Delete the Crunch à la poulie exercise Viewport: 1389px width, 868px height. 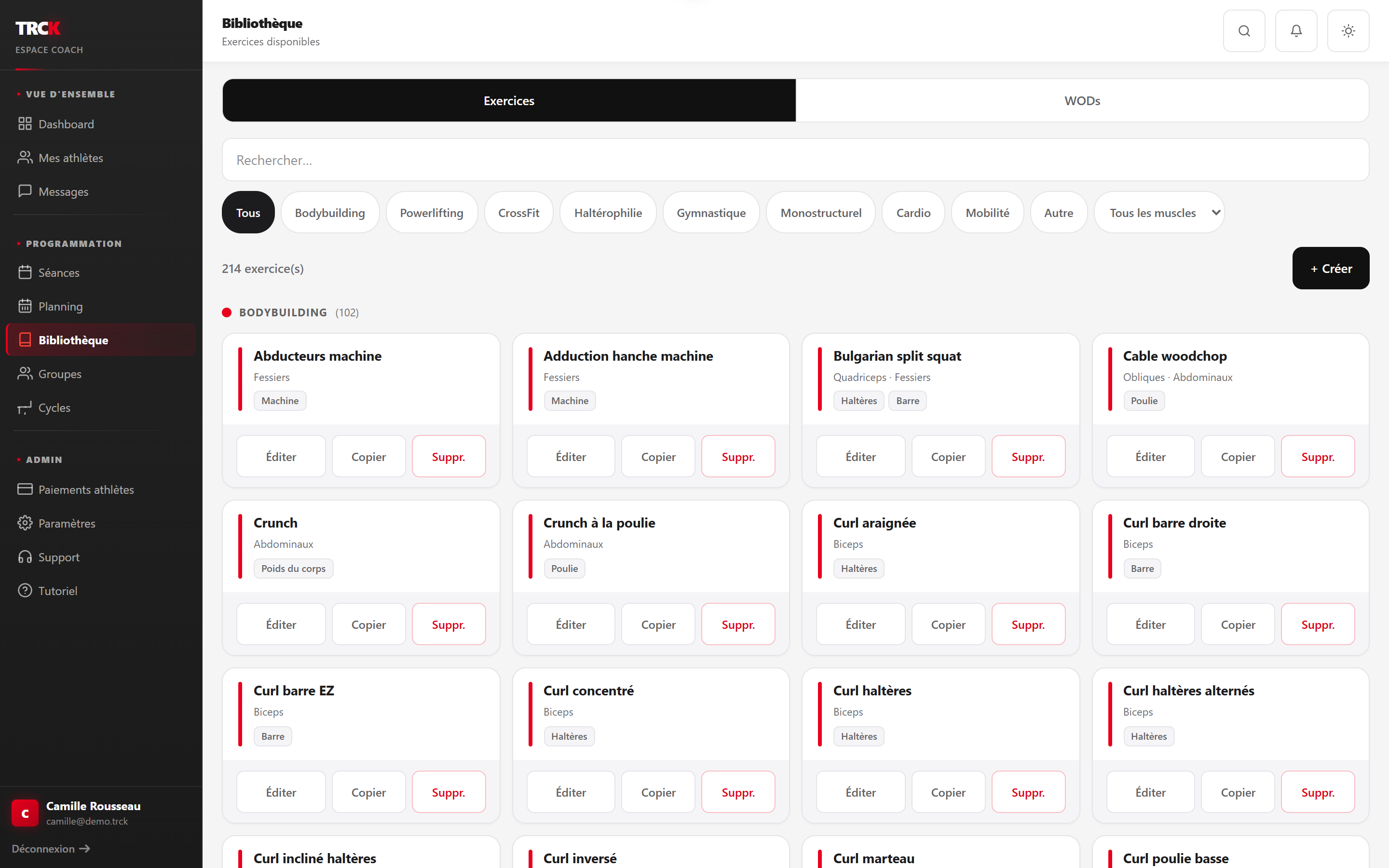coord(738,624)
